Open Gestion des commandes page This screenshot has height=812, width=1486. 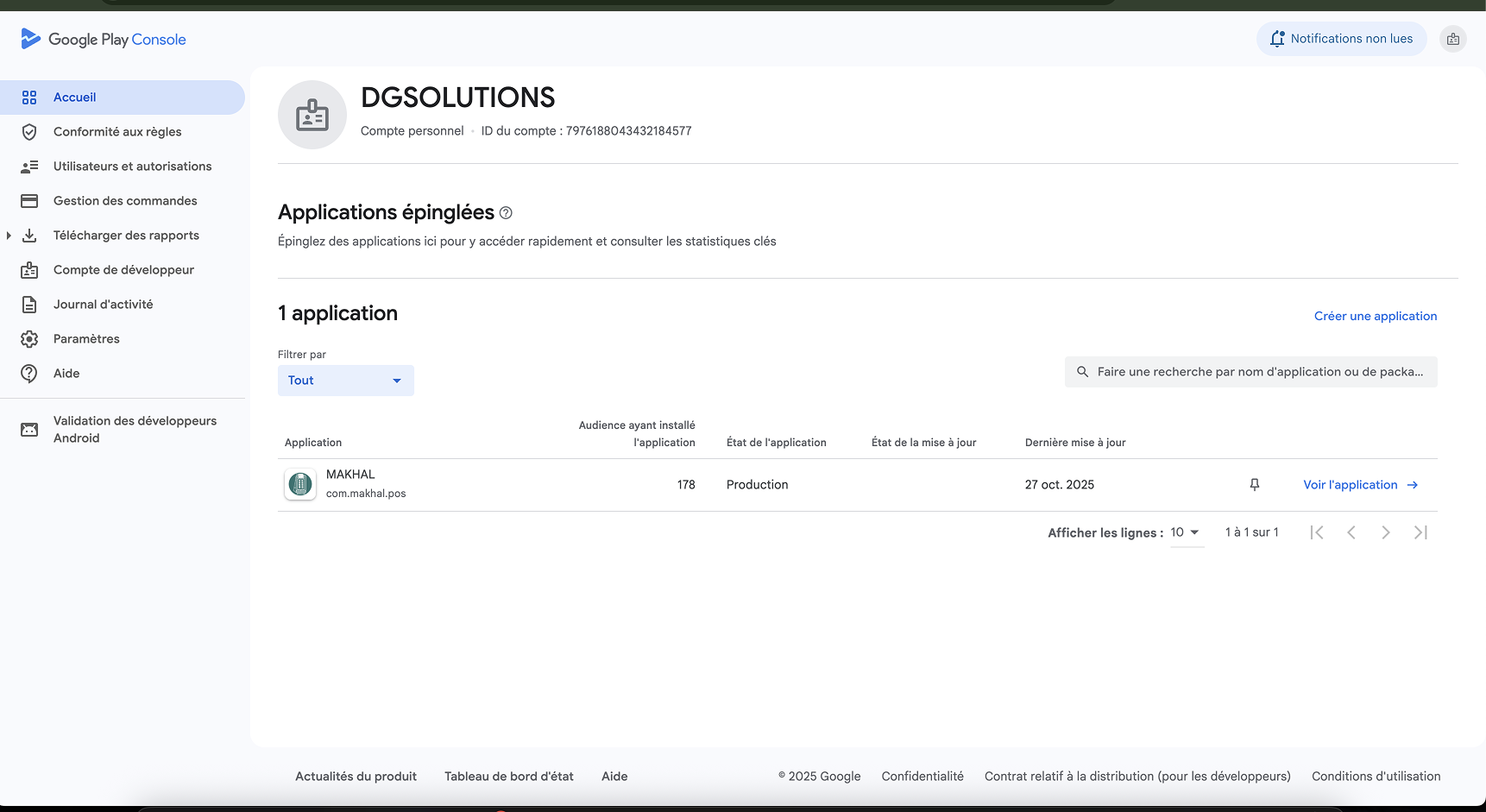point(125,201)
